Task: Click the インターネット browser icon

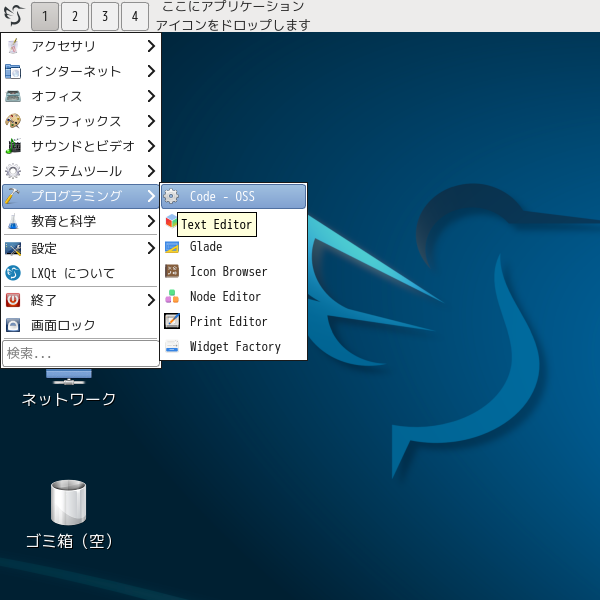Action: tap(13, 71)
